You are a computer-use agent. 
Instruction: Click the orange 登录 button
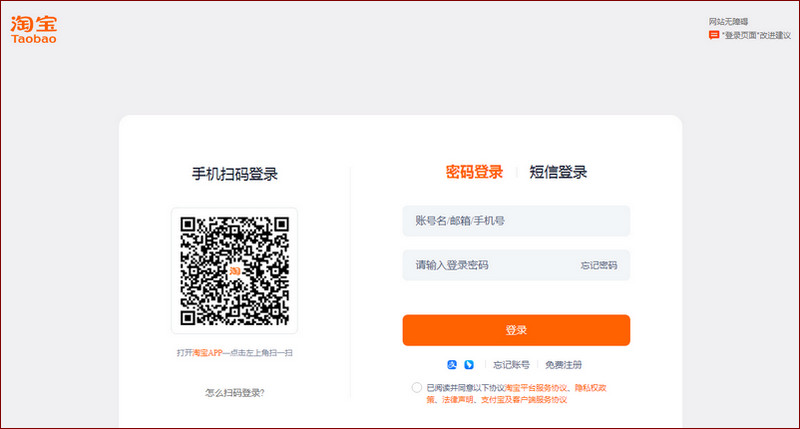[x=516, y=330]
